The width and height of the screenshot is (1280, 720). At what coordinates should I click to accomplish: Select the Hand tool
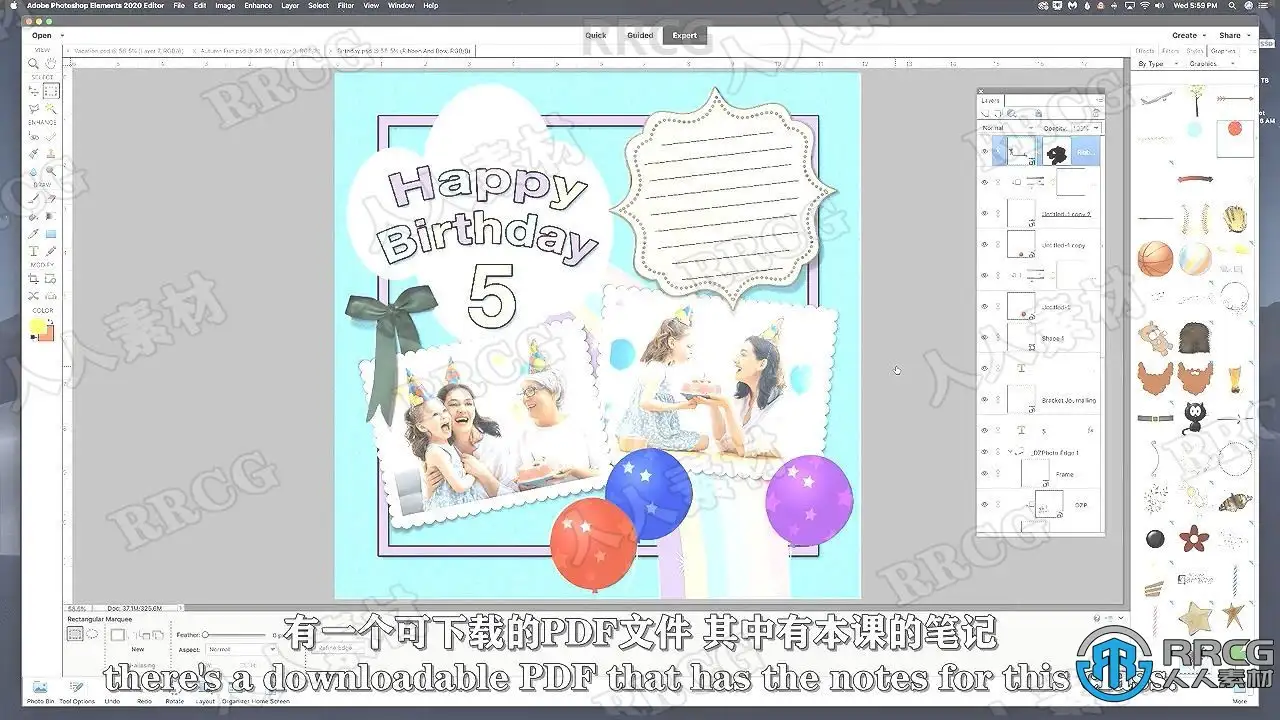51,64
